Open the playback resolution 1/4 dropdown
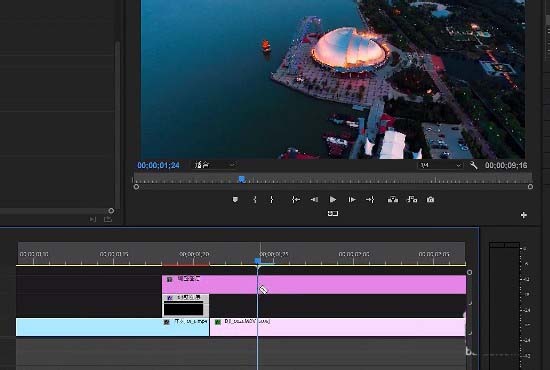This screenshot has height=370, width=550. tap(441, 165)
